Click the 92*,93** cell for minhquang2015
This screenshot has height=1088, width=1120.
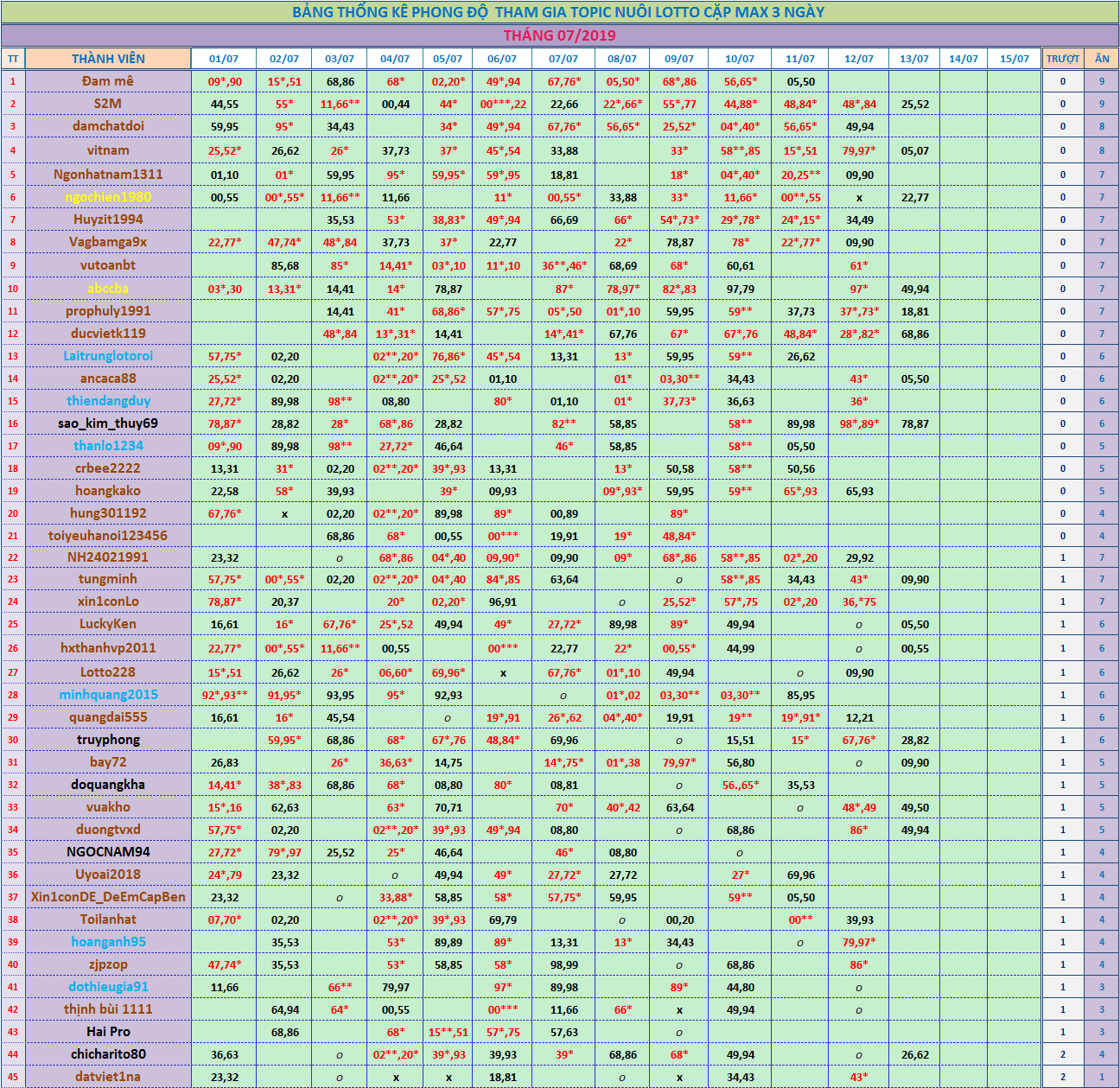pyautogui.click(x=225, y=695)
